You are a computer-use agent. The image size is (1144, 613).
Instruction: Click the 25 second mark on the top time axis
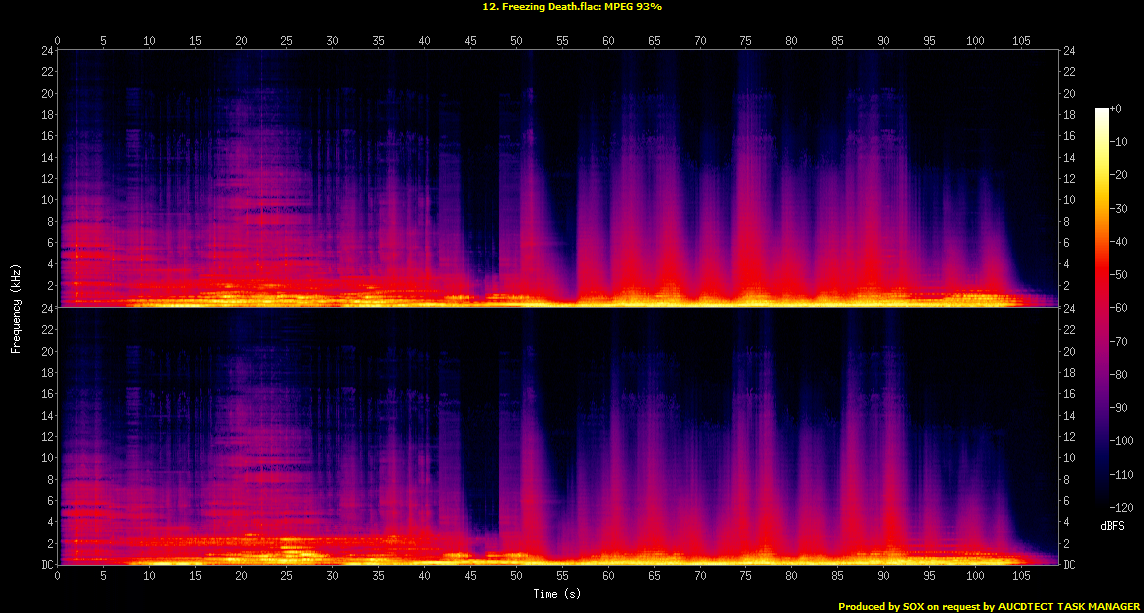[x=287, y=40]
